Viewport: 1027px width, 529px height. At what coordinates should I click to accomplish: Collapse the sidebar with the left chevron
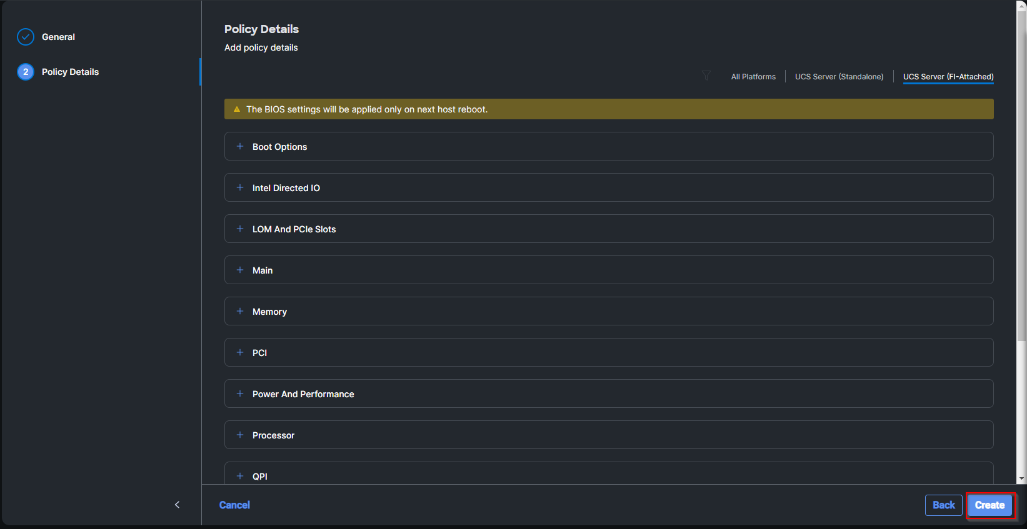177,505
